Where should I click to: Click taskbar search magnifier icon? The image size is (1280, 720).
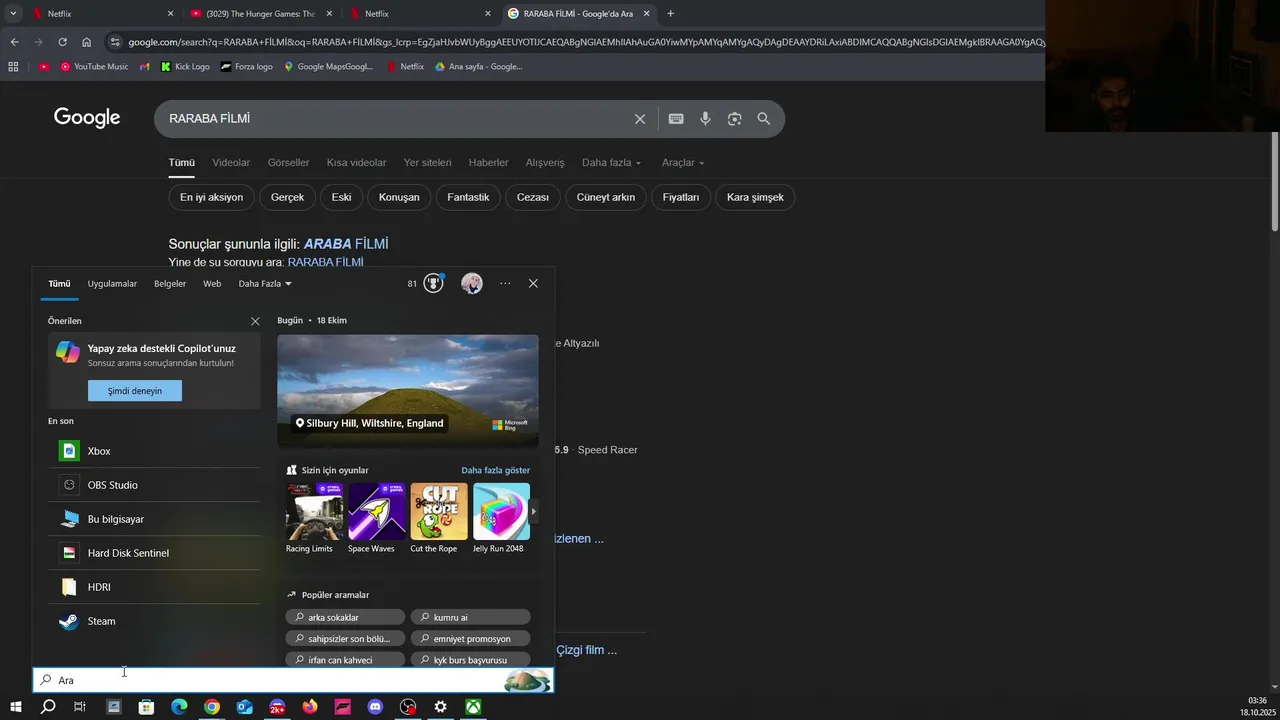pos(48,707)
